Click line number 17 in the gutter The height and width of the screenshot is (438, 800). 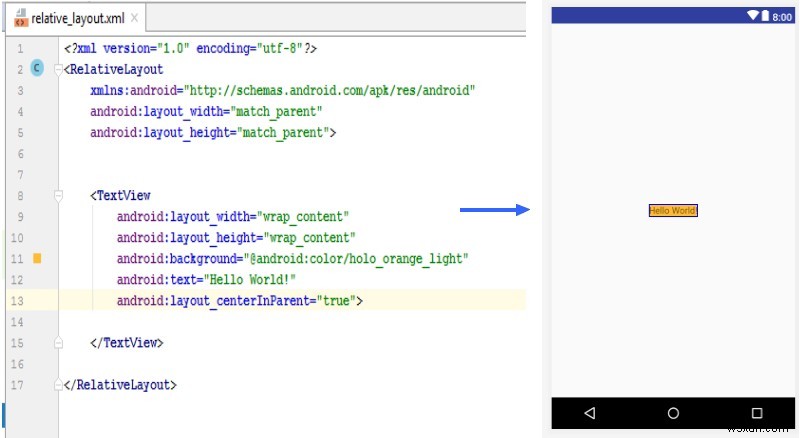click(17, 385)
